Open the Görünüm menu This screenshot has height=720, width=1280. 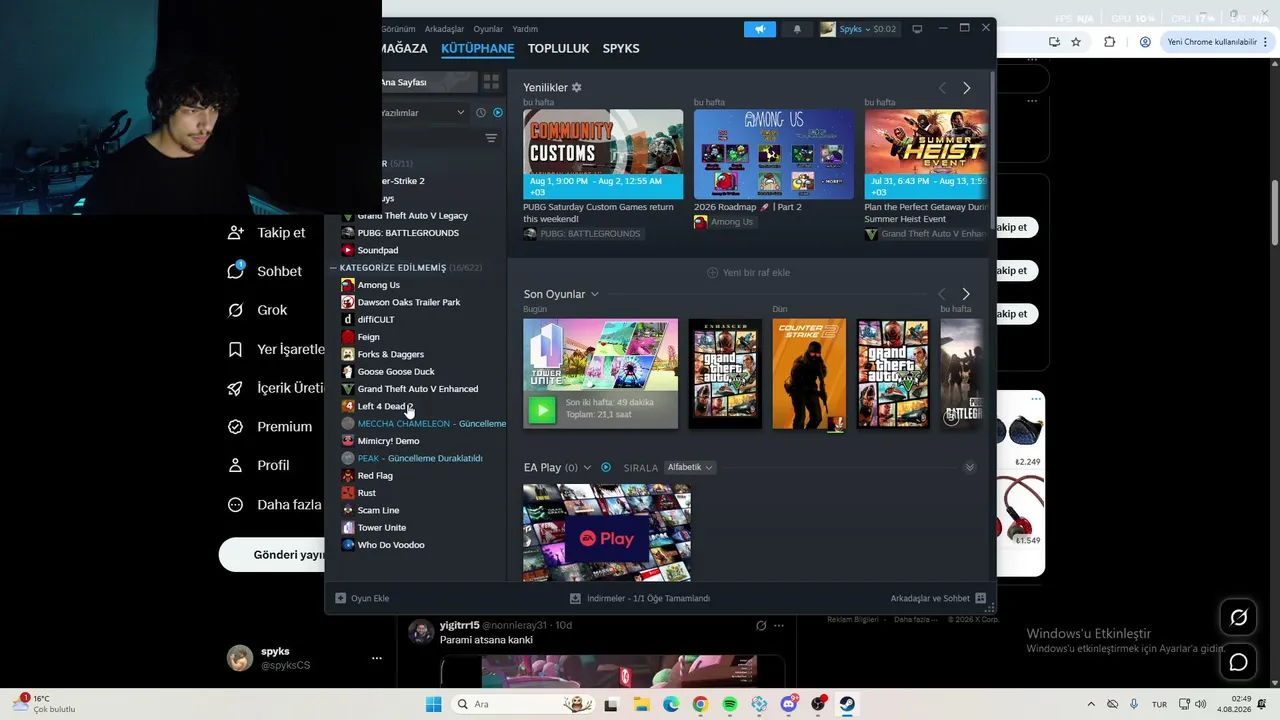(x=398, y=29)
